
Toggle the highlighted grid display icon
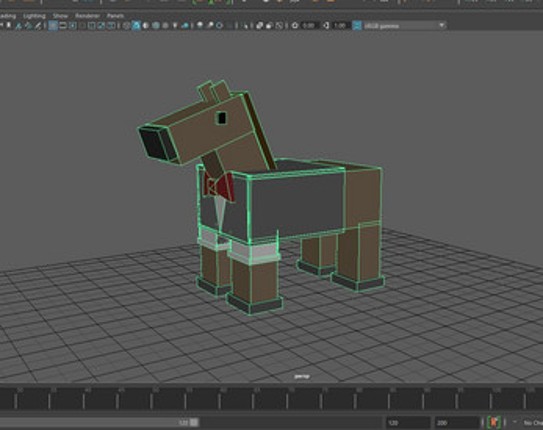53,26
